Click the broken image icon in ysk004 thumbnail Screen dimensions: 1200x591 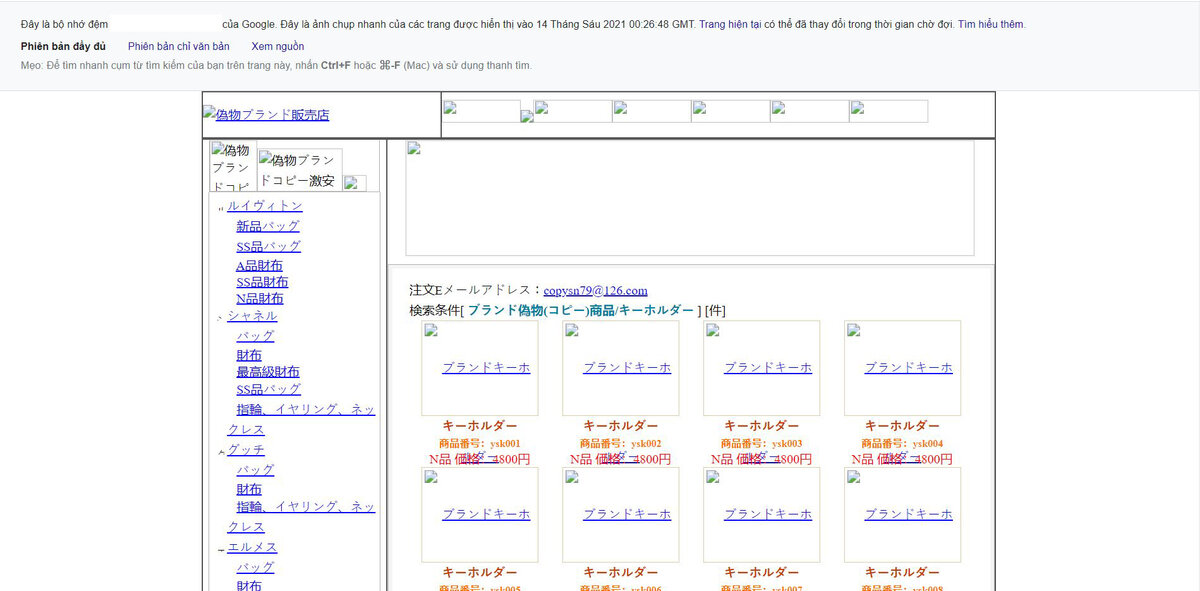854,331
